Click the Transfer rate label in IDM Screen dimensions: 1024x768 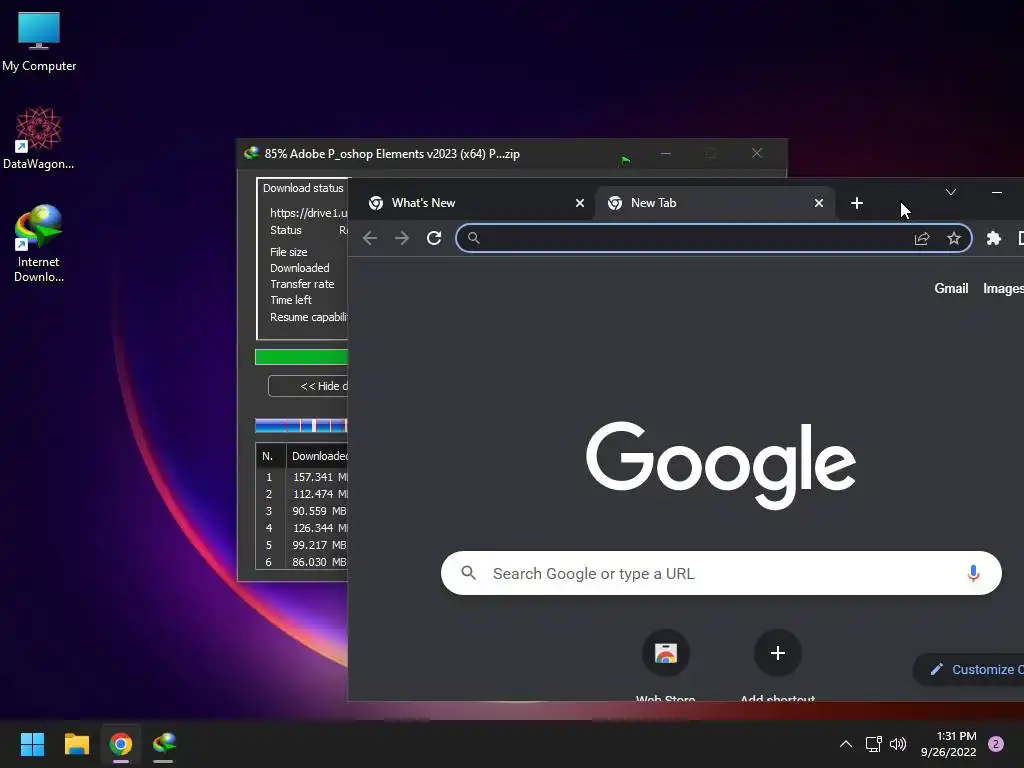pyautogui.click(x=302, y=284)
